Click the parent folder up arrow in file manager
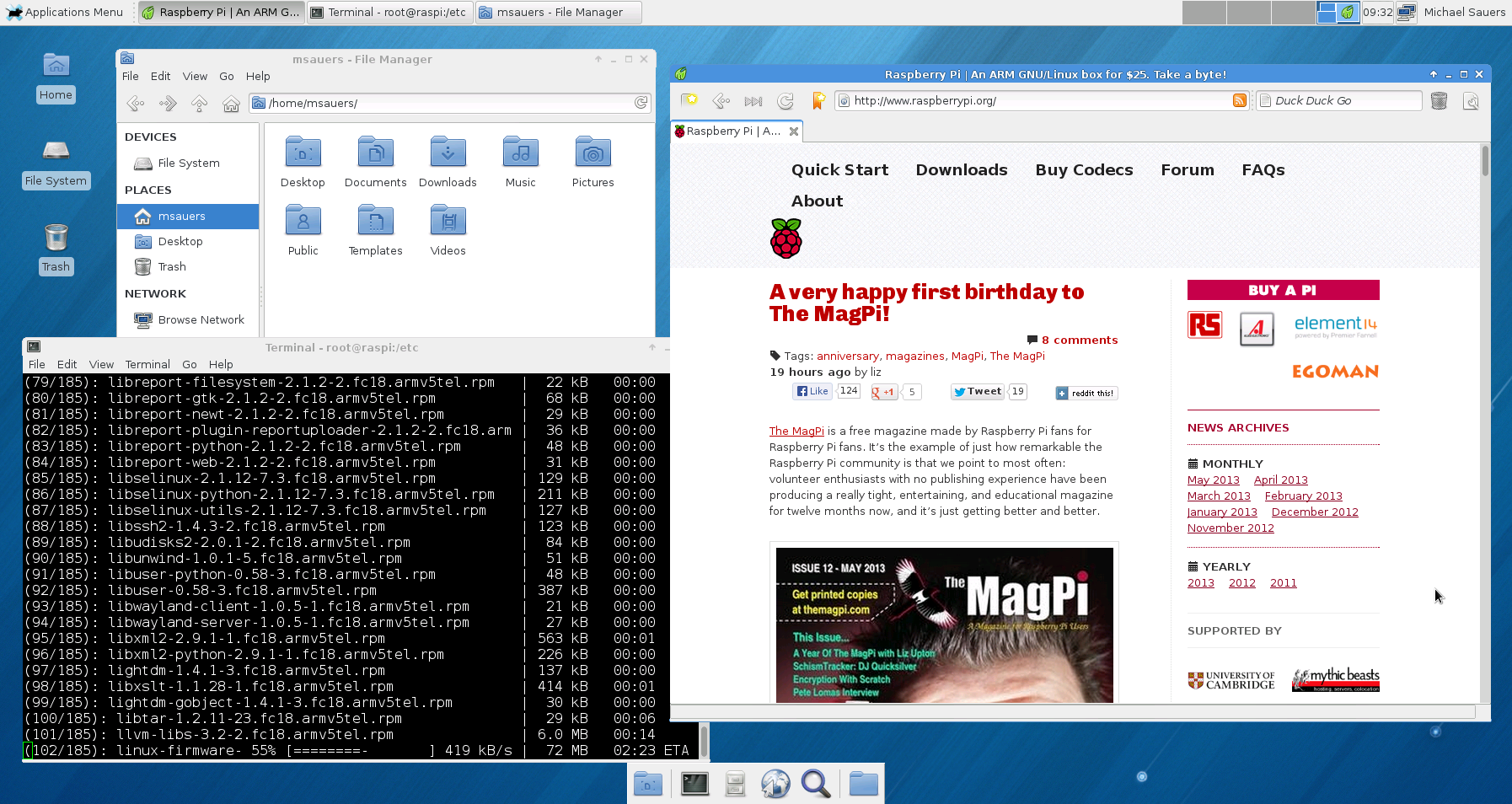1512x804 pixels. pyautogui.click(x=199, y=104)
